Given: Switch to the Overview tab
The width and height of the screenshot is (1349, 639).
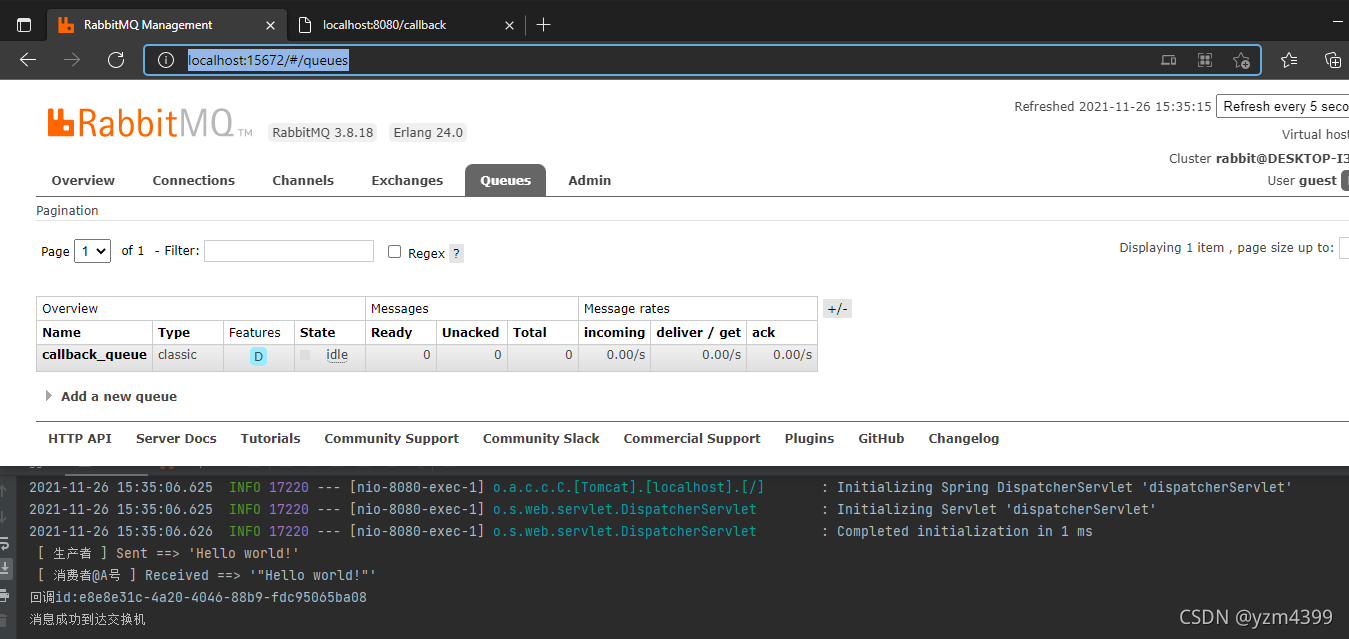Looking at the screenshot, I should pyautogui.click(x=83, y=180).
